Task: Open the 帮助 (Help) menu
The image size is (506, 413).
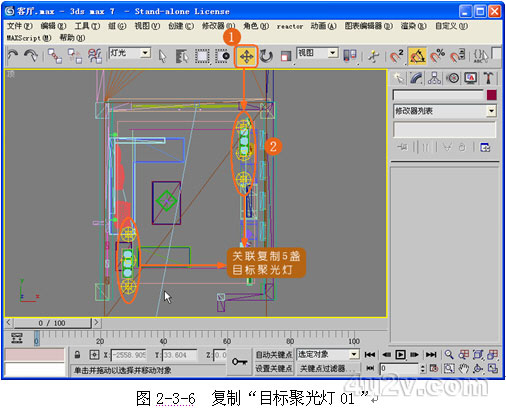Action: click(72, 38)
